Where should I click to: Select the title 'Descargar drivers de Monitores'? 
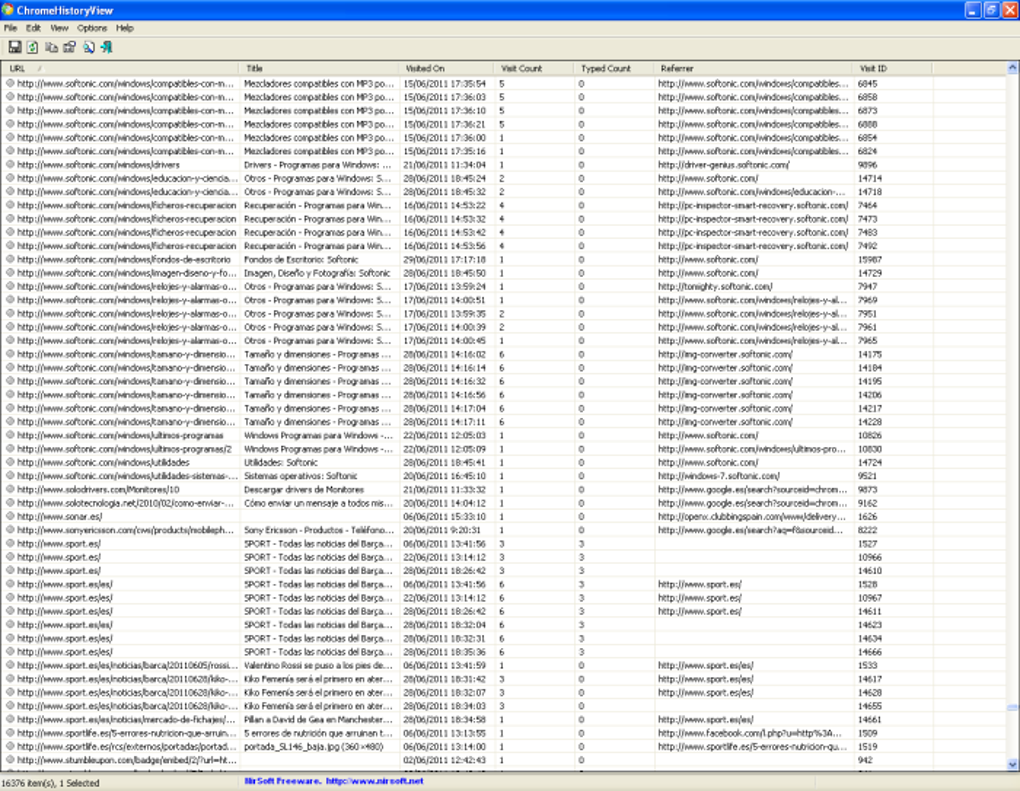pyautogui.click(x=304, y=490)
